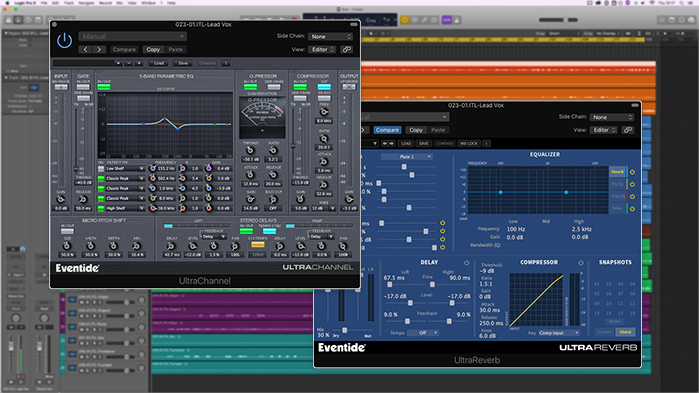The width and height of the screenshot is (699, 393).
Task: Toggle the UltraChannel plugin power button
Action: point(65,41)
